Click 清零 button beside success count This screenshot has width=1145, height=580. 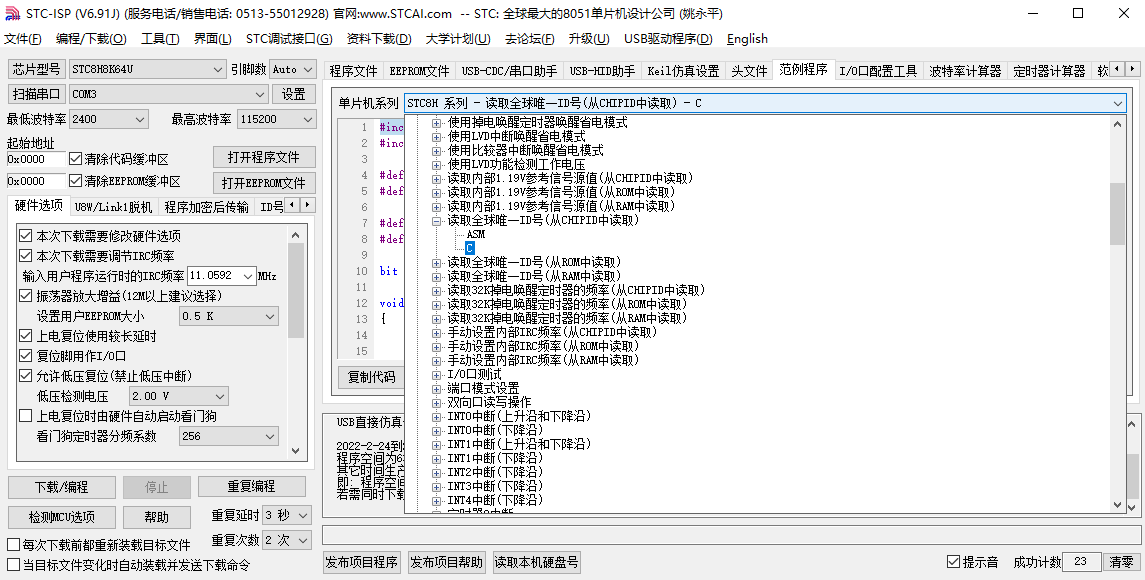click(1121, 562)
